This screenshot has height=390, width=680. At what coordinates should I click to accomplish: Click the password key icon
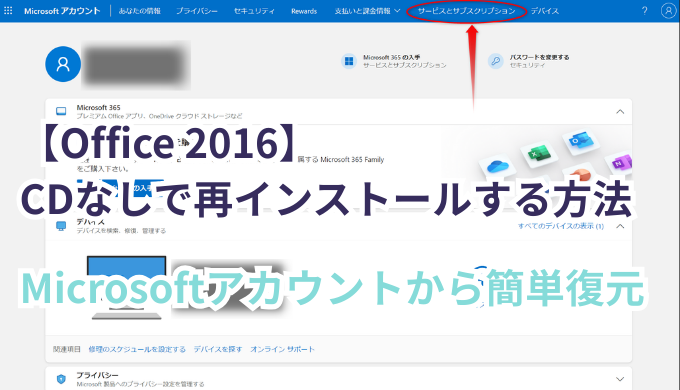click(x=495, y=61)
